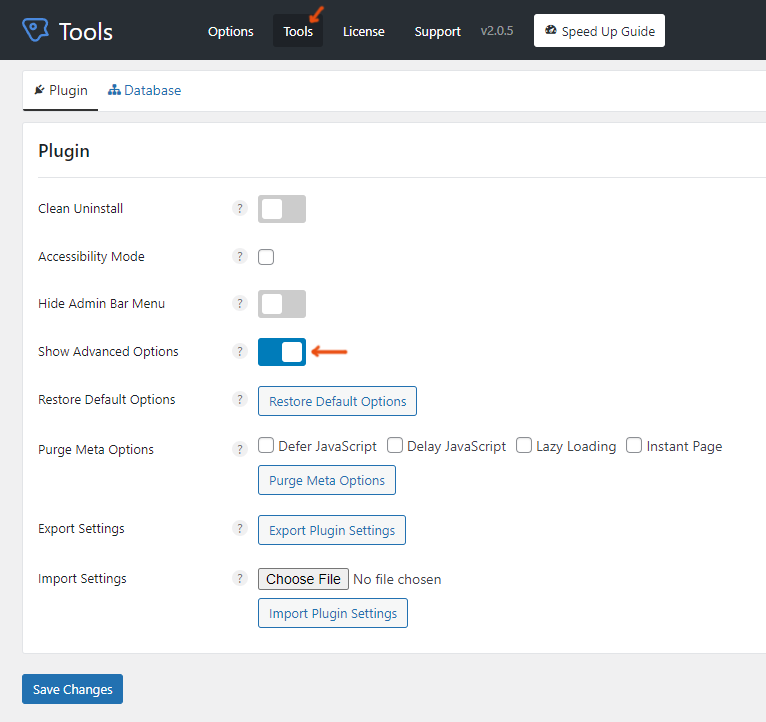Check the Accessibility Mode checkbox
This screenshot has width=766, height=722.
click(x=266, y=257)
